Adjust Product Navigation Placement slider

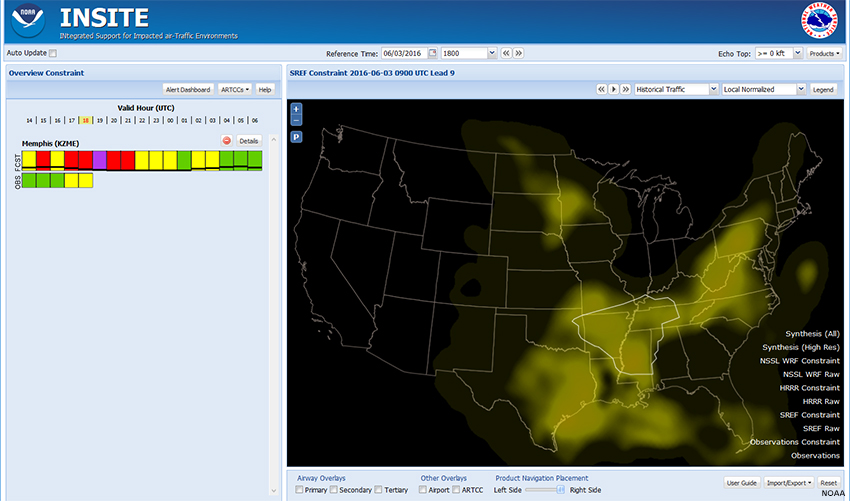click(560, 490)
